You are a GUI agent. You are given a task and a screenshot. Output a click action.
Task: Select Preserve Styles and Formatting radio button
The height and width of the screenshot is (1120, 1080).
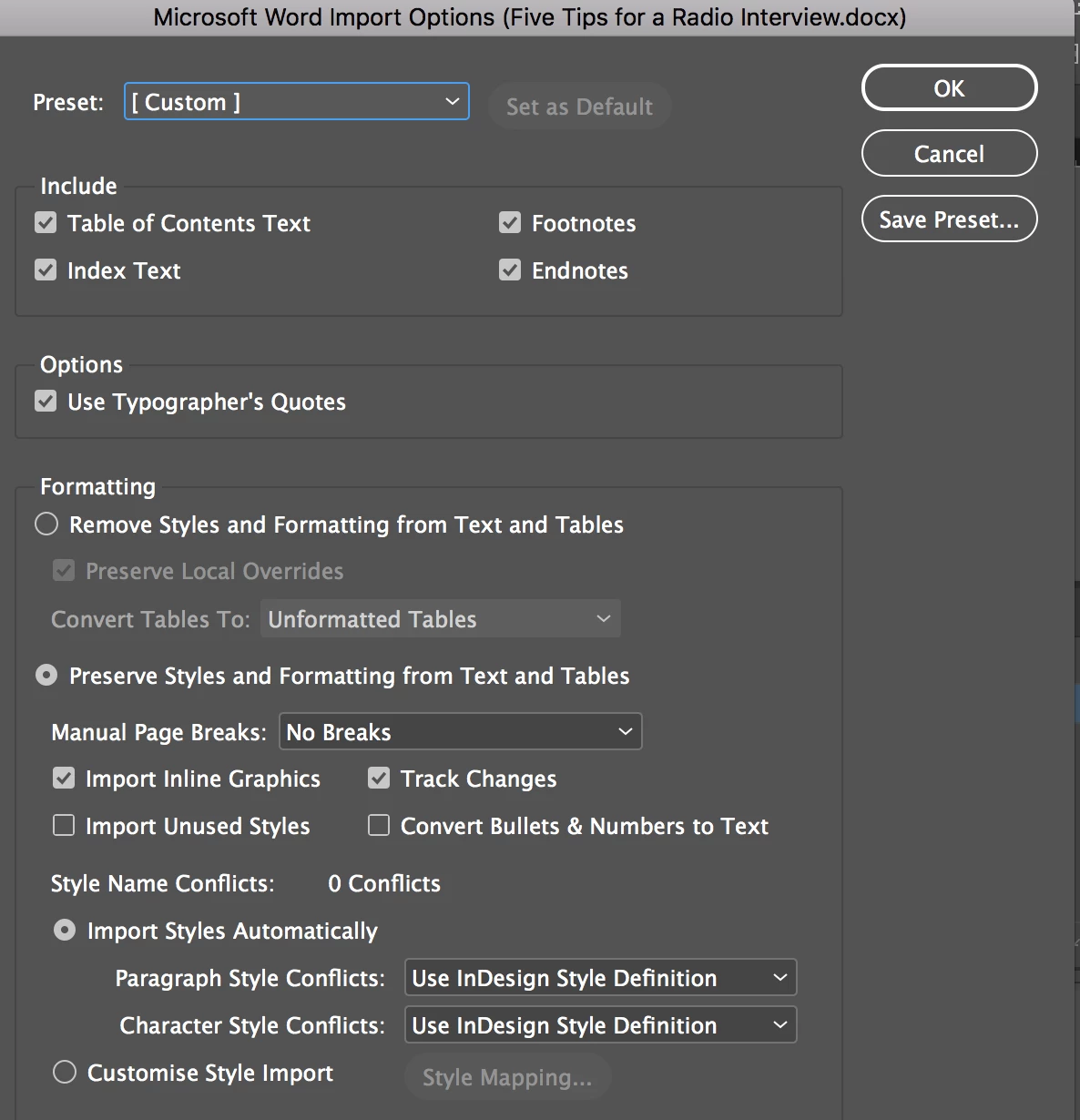point(46,676)
